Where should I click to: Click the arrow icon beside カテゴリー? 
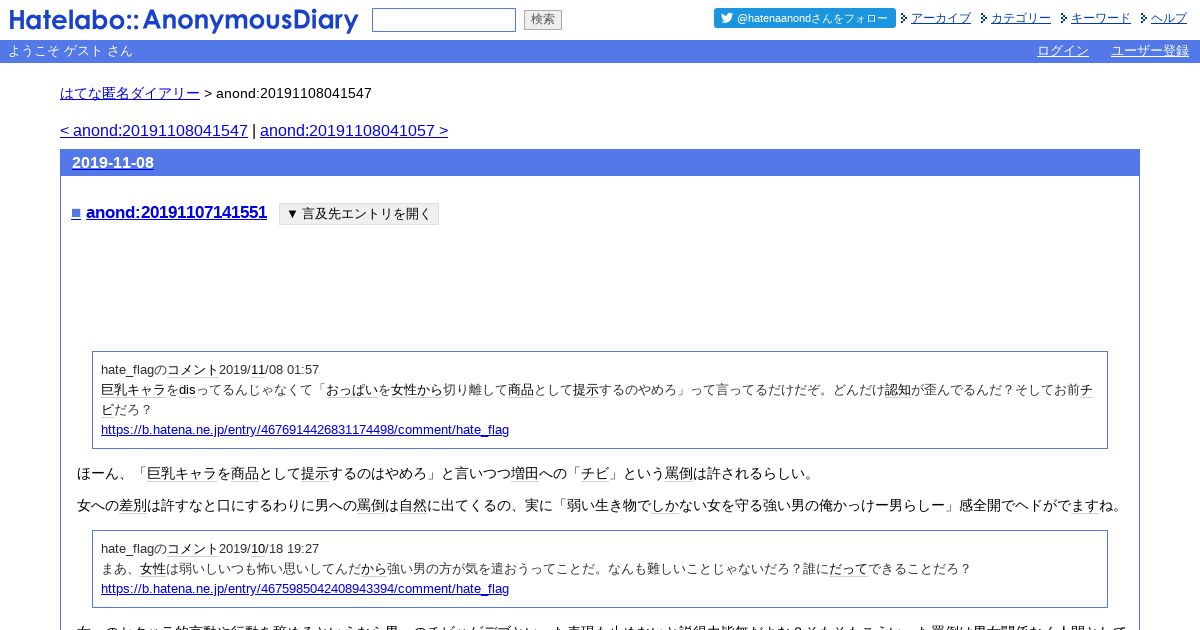pos(984,18)
